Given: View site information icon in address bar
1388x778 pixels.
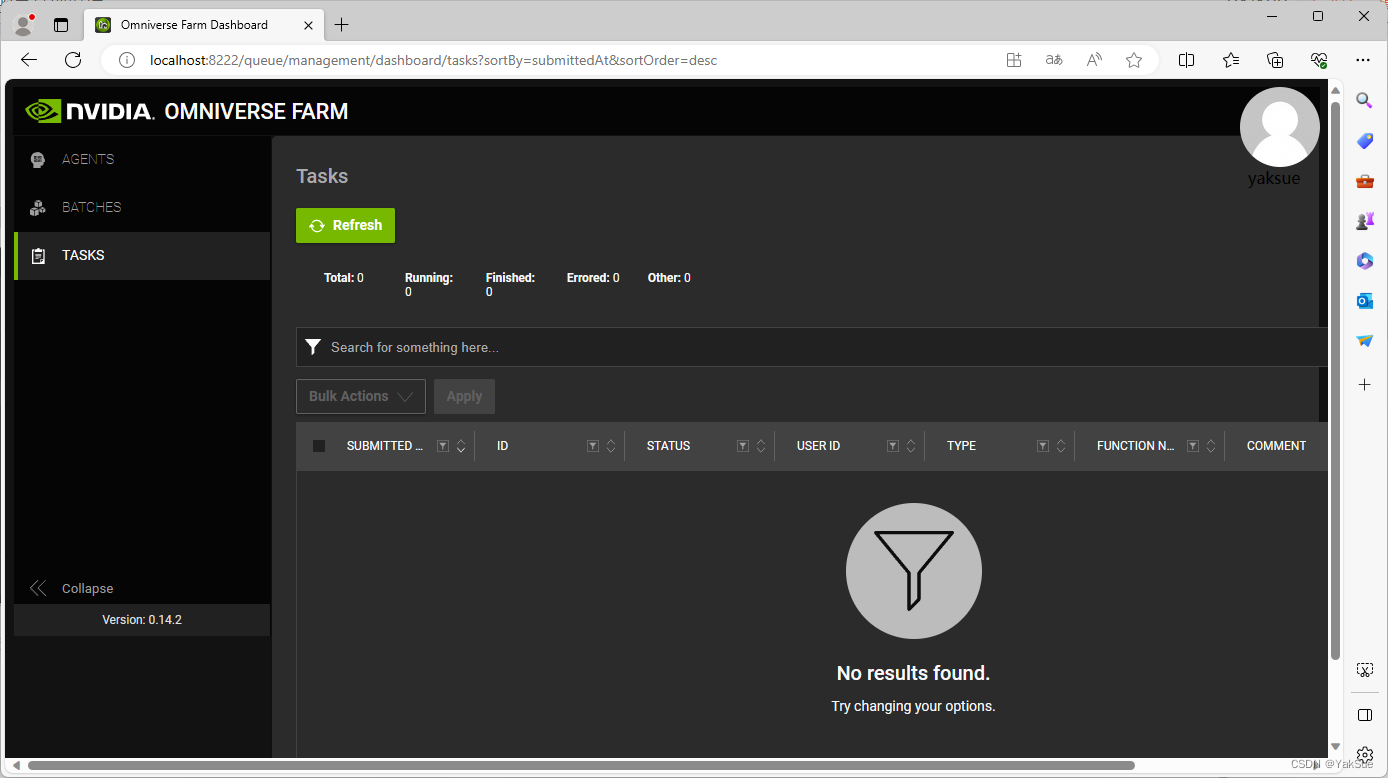Looking at the screenshot, I should pos(127,60).
